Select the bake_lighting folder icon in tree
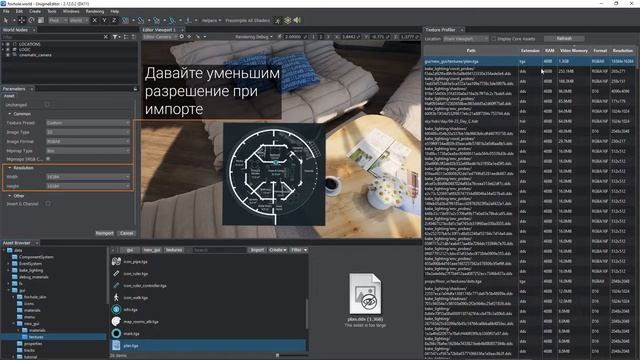This screenshot has width=640, height=360. point(15,270)
